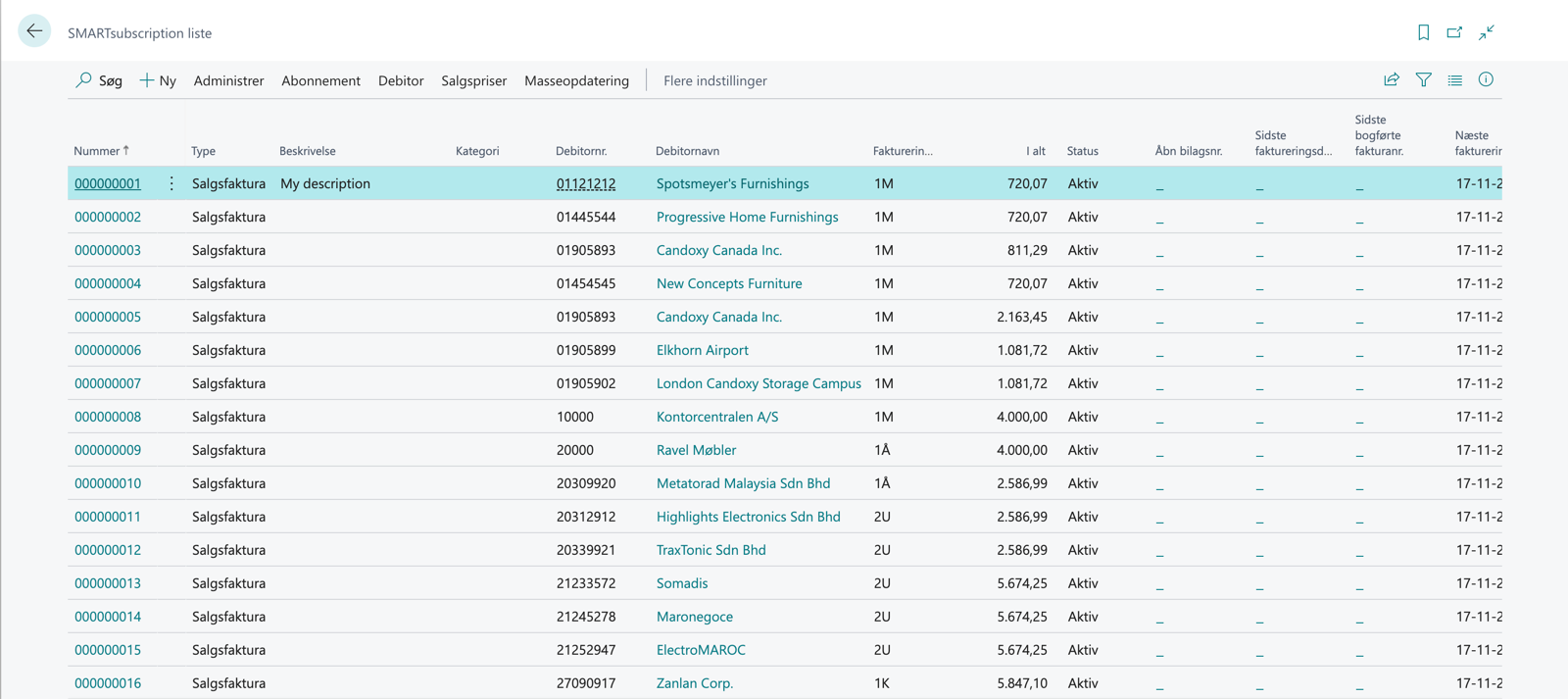
Task: Select billing period 1Å for Ravel Møbler
Action: [882, 450]
